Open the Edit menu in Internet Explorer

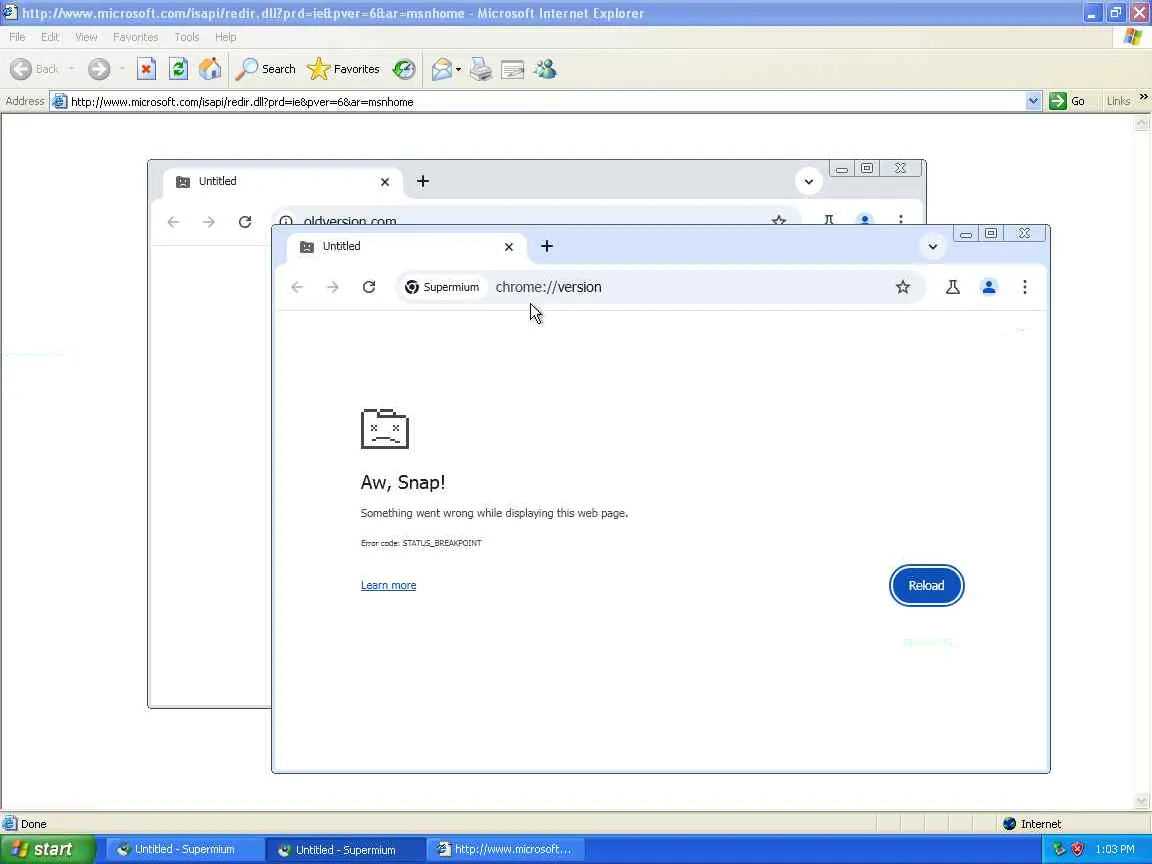click(x=50, y=37)
